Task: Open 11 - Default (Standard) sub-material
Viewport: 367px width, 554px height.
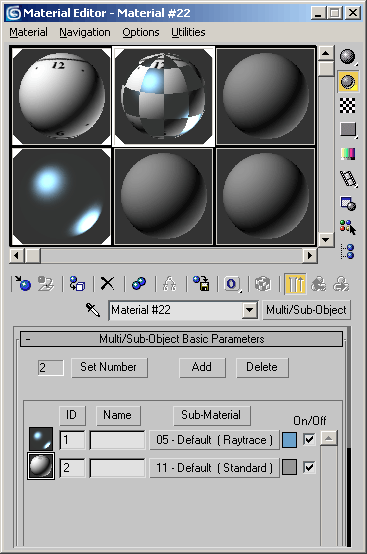Action: [x=214, y=468]
